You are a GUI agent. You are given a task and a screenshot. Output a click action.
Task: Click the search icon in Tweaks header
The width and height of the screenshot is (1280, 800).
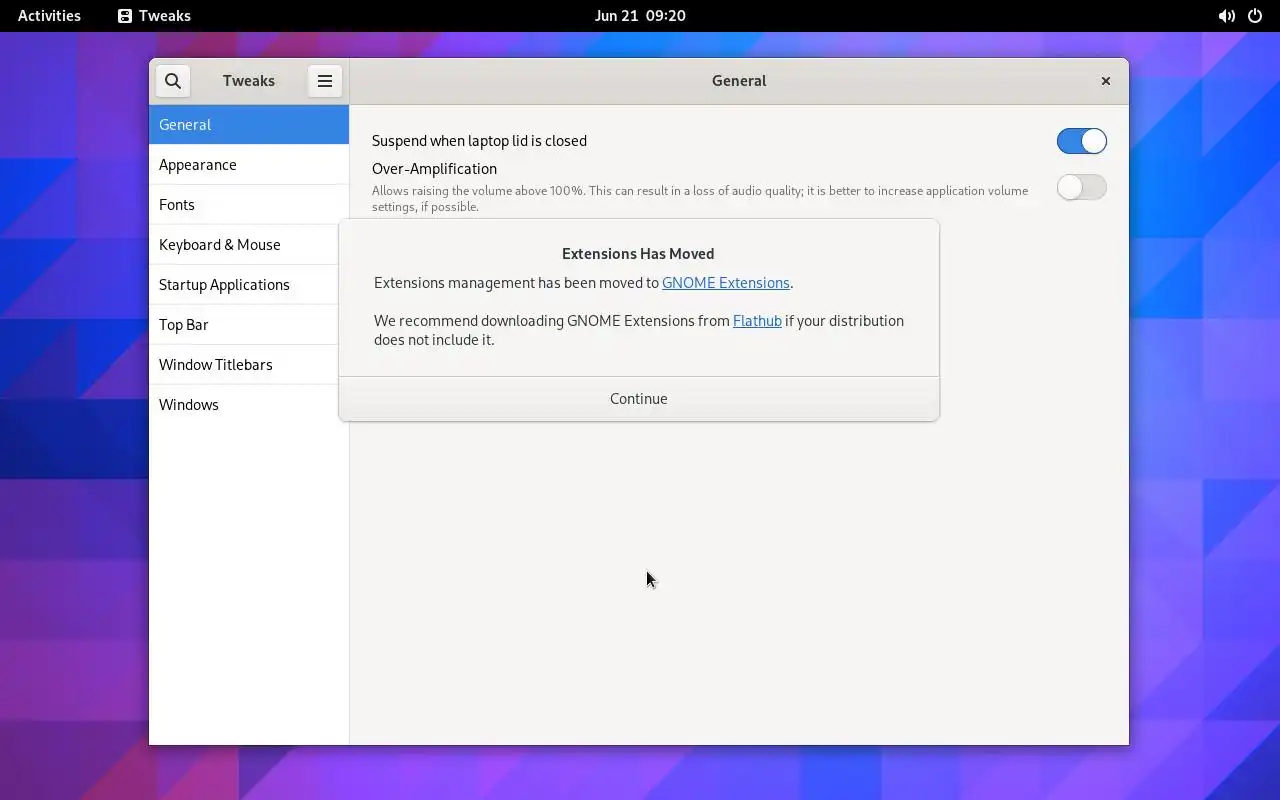pyautogui.click(x=173, y=81)
